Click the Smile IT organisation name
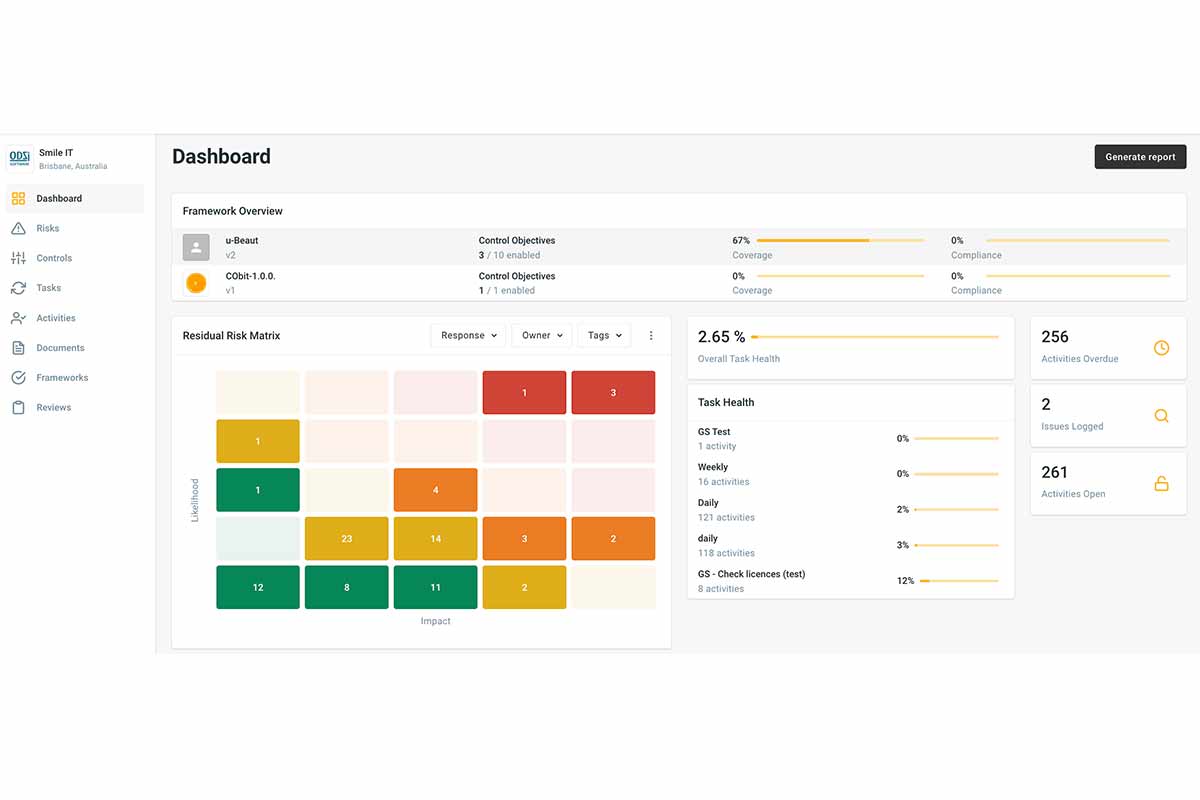 [x=56, y=153]
